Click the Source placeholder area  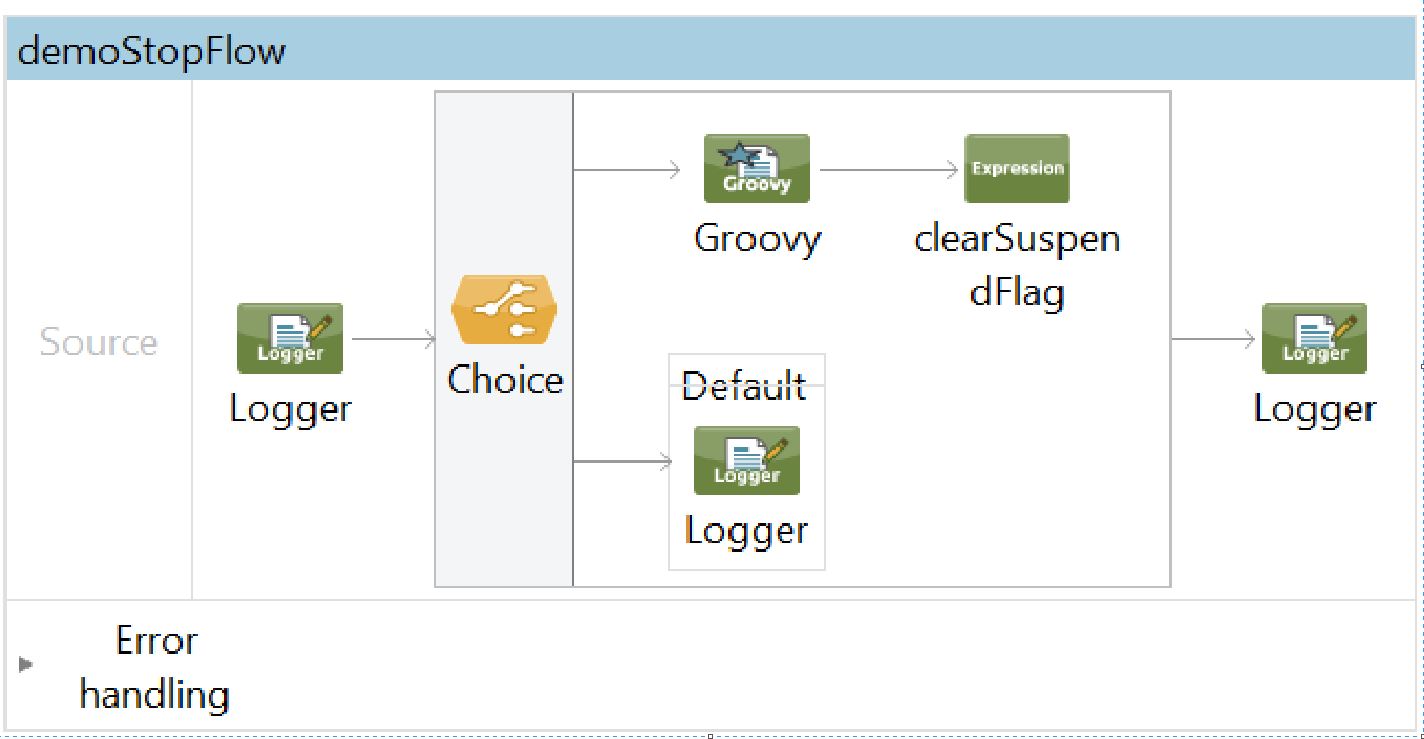coord(98,342)
